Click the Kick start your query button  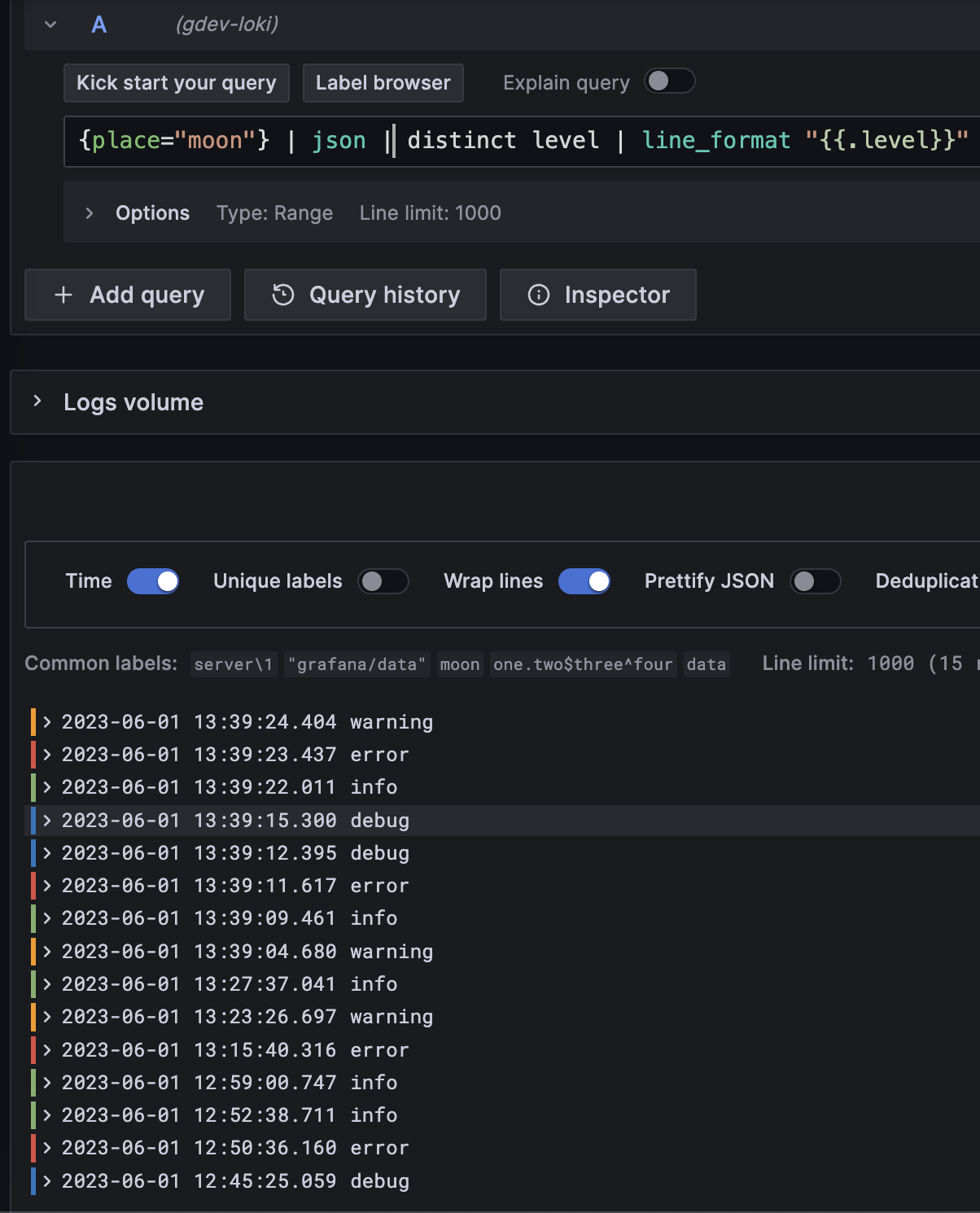click(176, 82)
